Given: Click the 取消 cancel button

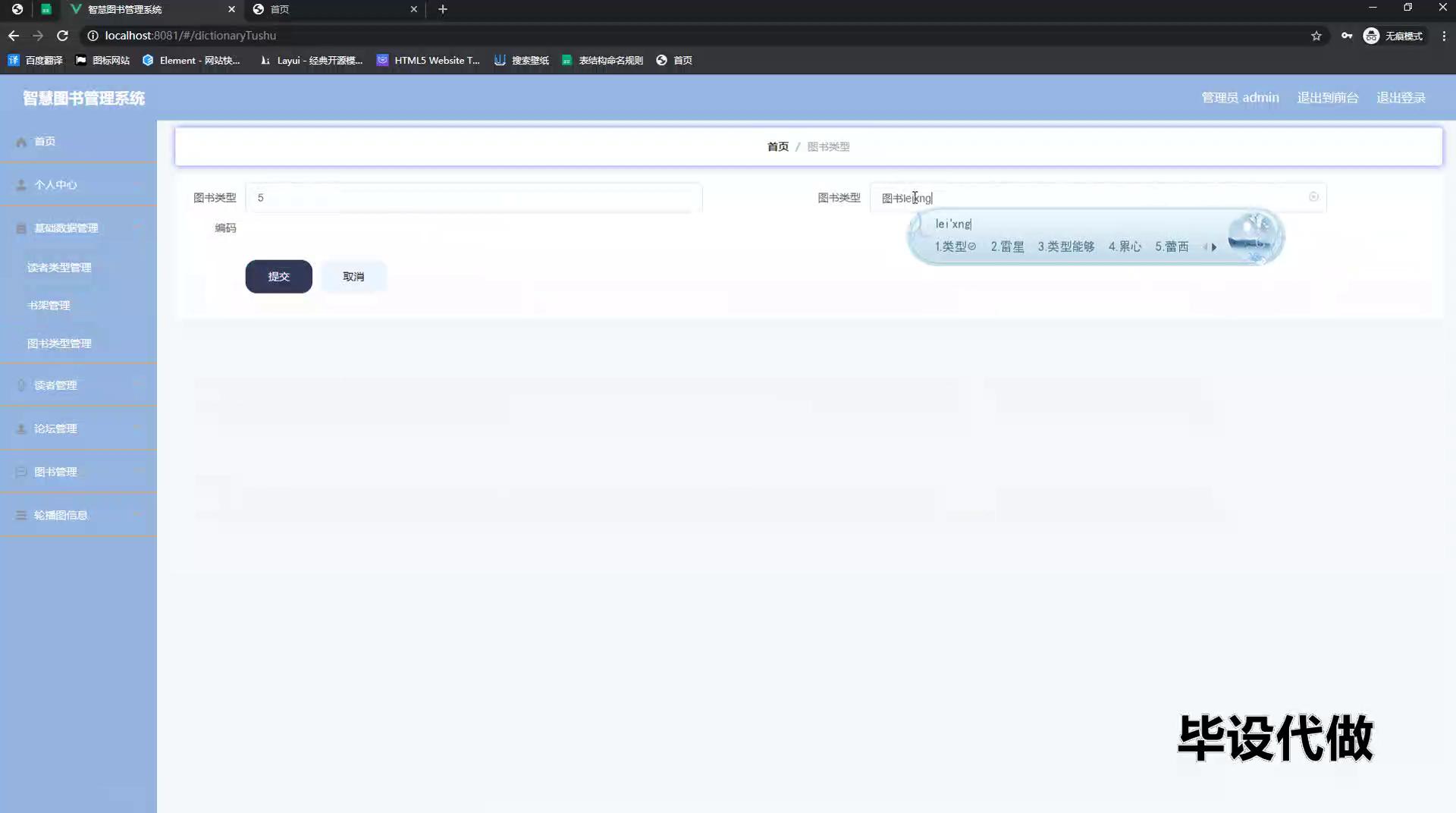Looking at the screenshot, I should (x=353, y=277).
